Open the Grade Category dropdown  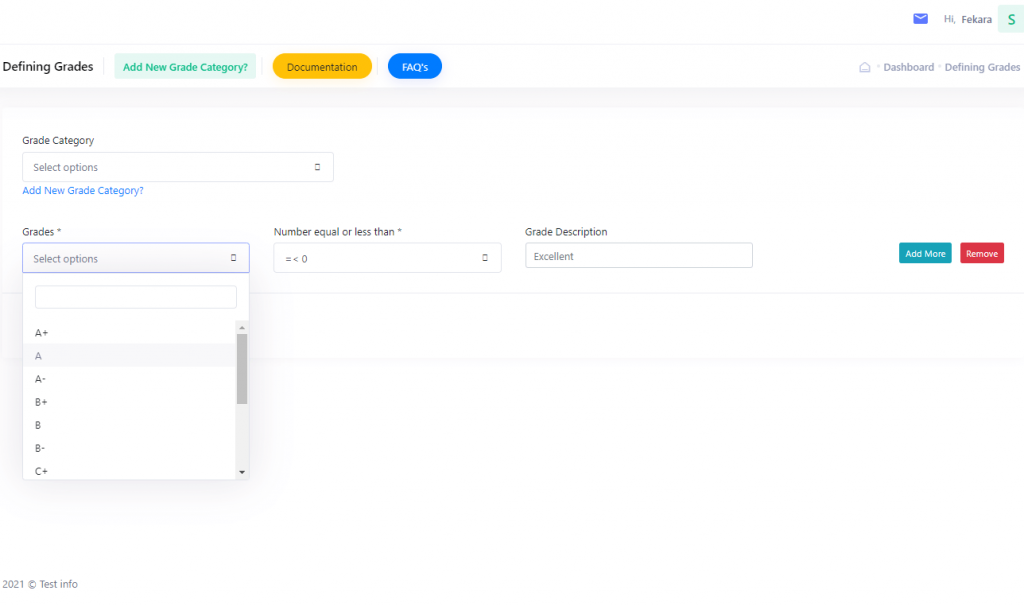coord(178,167)
